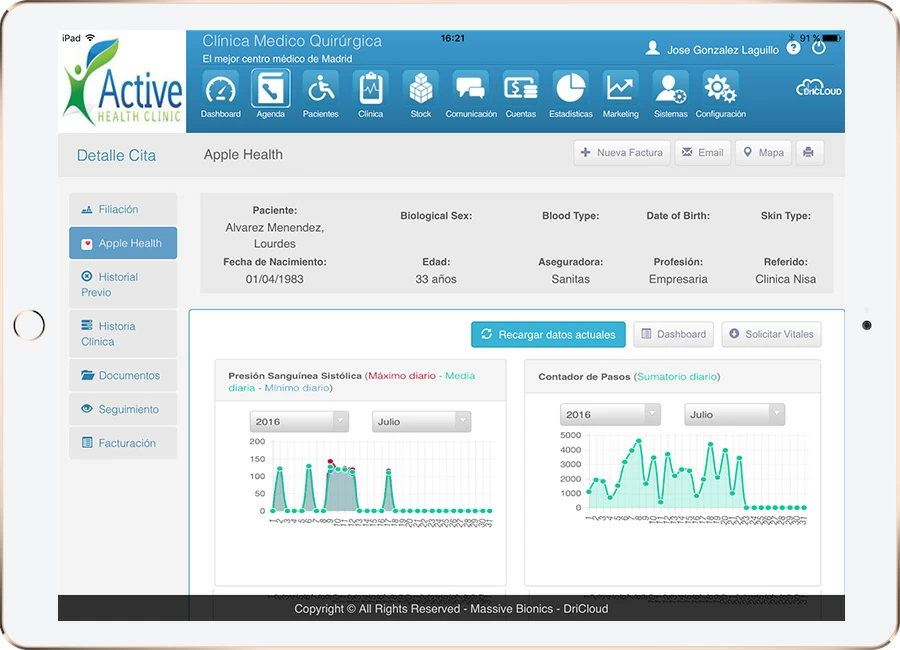
Task: Expand Julio dropdown for step counter chart
Action: [734, 414]
